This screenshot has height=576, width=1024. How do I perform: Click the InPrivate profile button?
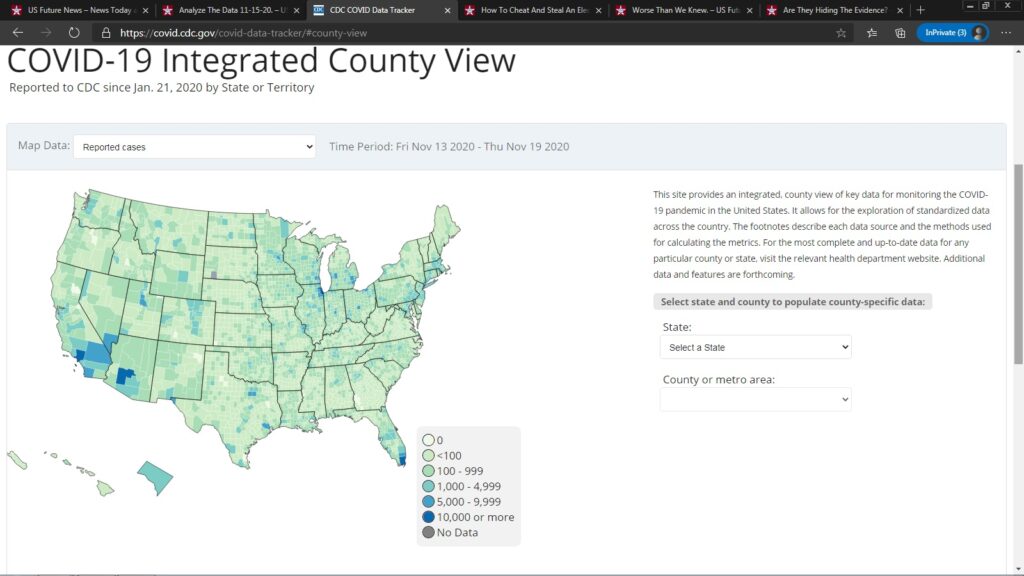pyautogui.click(x=952, y=32)
